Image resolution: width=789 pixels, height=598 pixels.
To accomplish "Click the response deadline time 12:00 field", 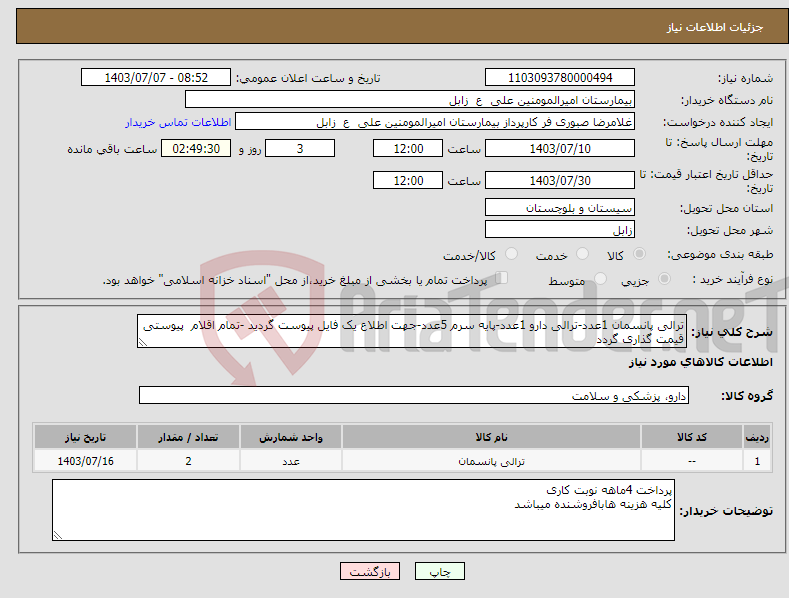I will (x=408, y=148).
